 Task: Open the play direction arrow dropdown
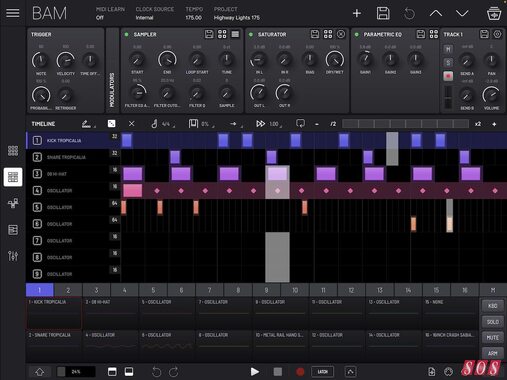point(236,124)
